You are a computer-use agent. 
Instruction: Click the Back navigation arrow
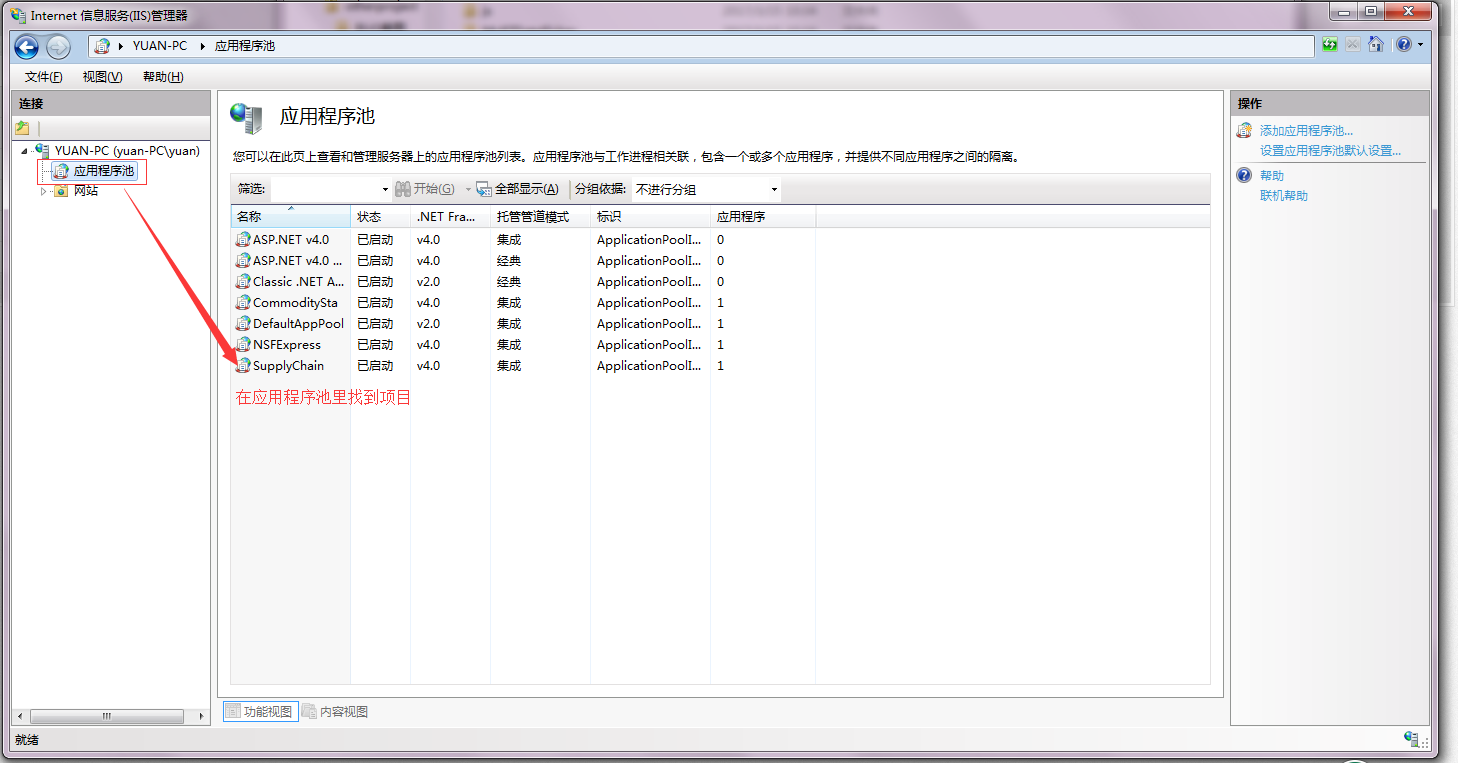tap(27, 46)
